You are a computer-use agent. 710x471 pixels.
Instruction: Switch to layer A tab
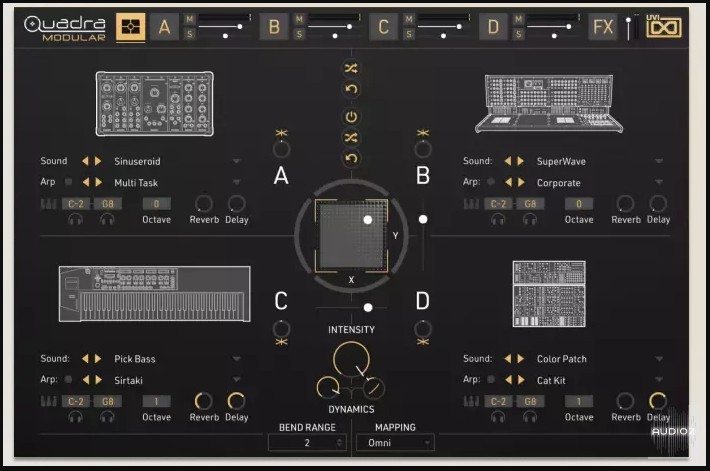coord(164,27)
